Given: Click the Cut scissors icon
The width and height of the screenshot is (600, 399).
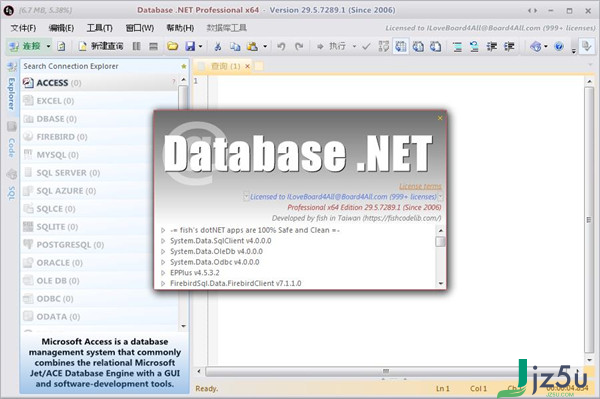Looking at the screenshot, I should [x=218, y=47].
